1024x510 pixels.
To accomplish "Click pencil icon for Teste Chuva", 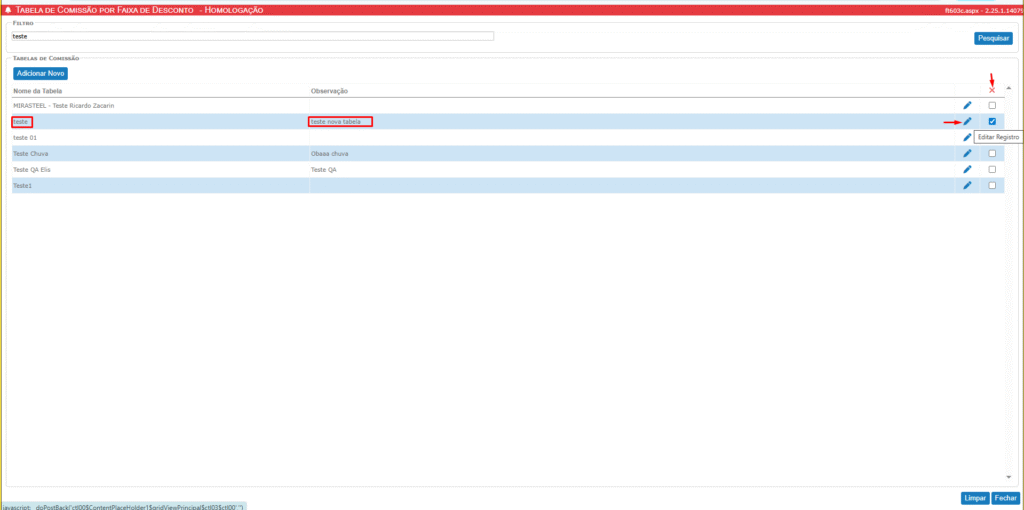I will [967, 153].
